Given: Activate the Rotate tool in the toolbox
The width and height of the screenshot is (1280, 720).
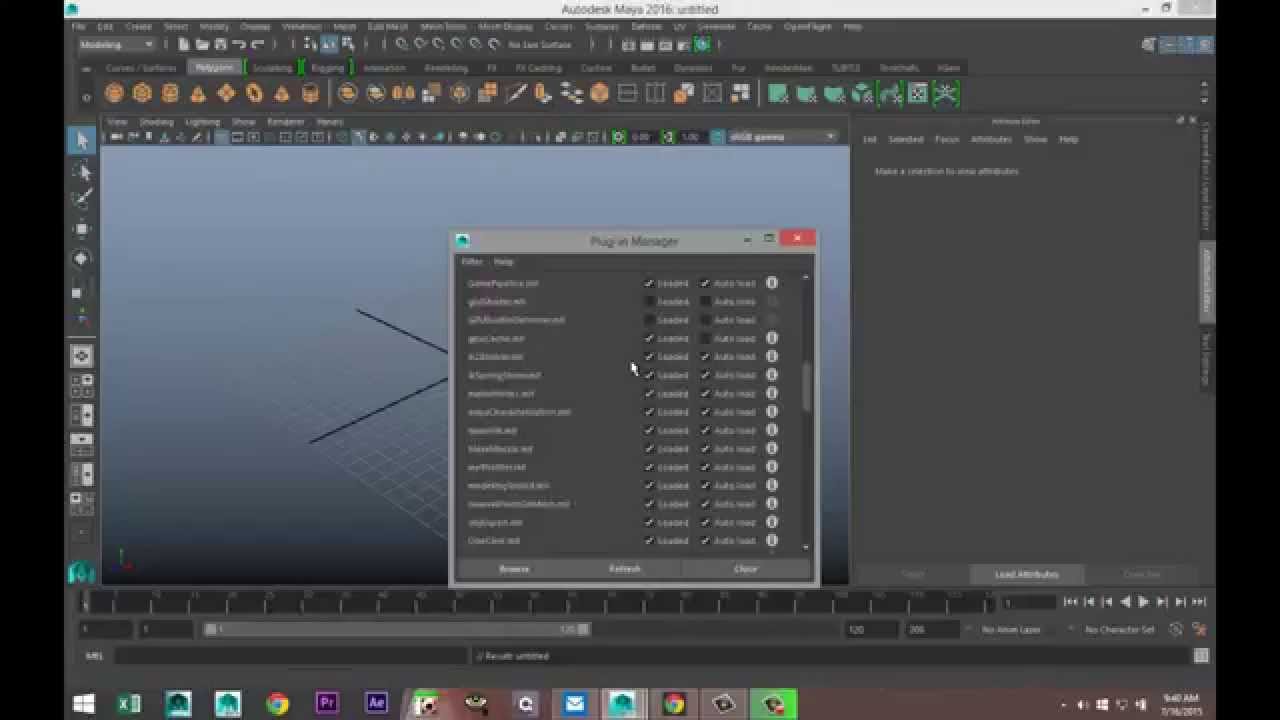Looking at the screenshot, I should 82,259.
